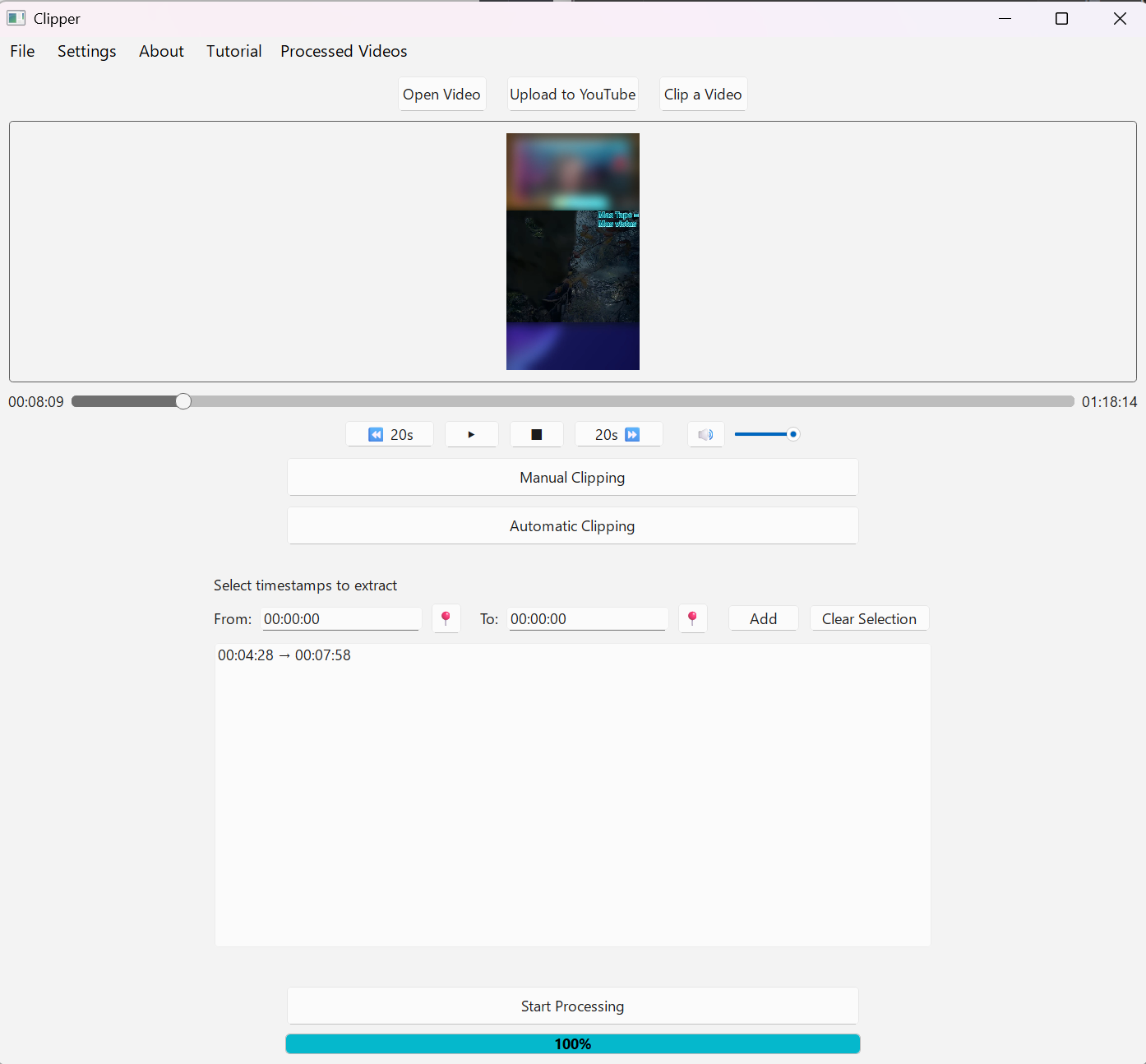Add the current timestamp range

[x=762, y=618]
